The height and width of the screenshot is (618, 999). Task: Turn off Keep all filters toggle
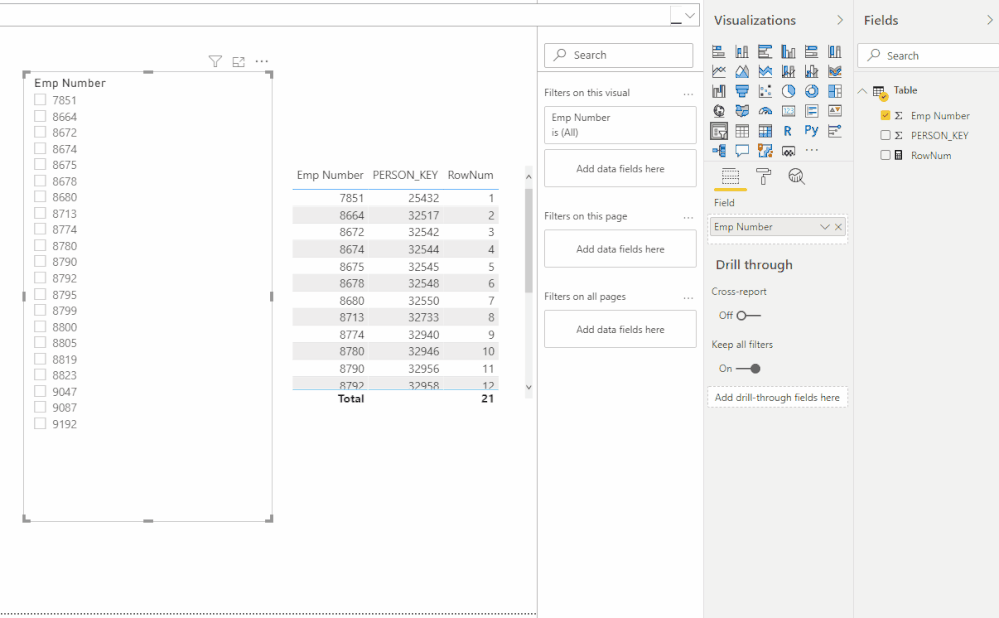pos(748,368)
